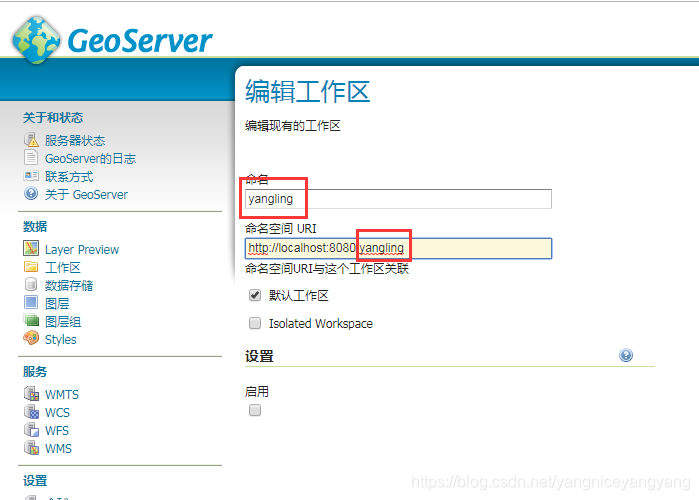This screenshot has height=500, width=699.
Task: Click the data store cylinder icon
Action: point(31,284)
